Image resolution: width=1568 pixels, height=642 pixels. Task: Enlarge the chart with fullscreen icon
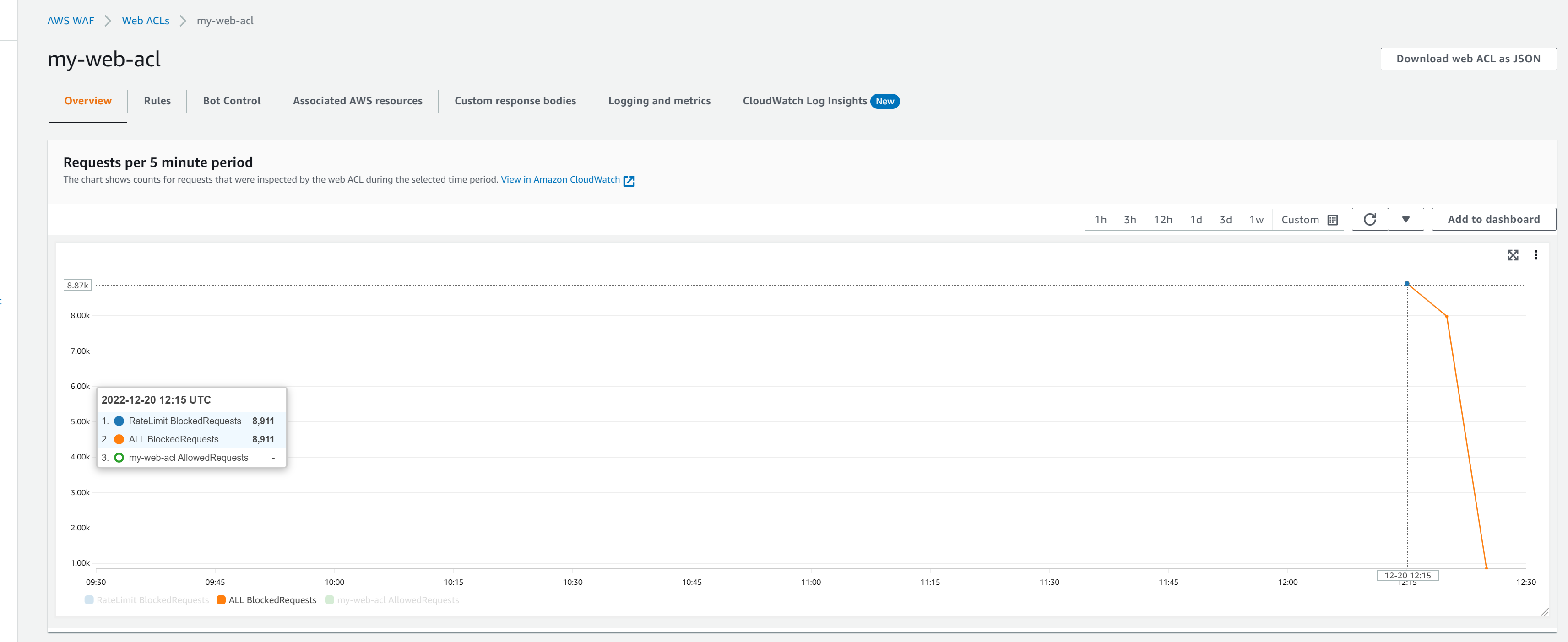1513,255
